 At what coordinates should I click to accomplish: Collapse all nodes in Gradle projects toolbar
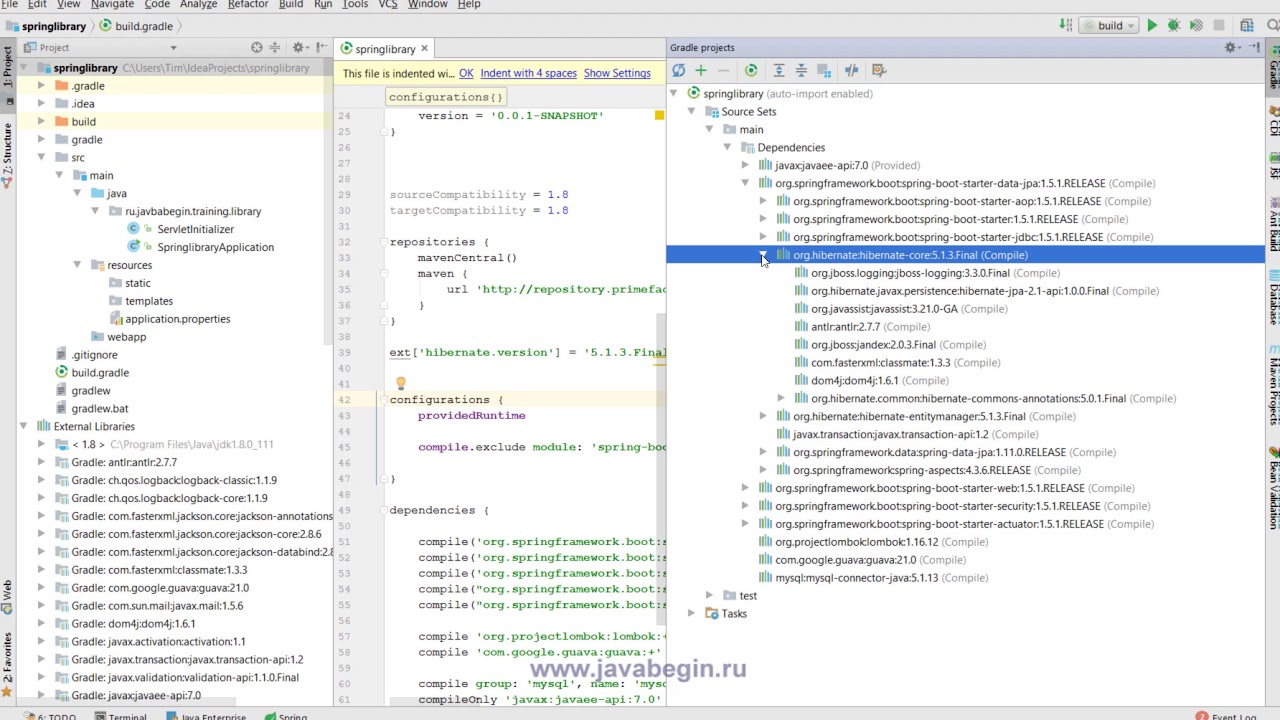pyautogui.click(x=801, y=70)
